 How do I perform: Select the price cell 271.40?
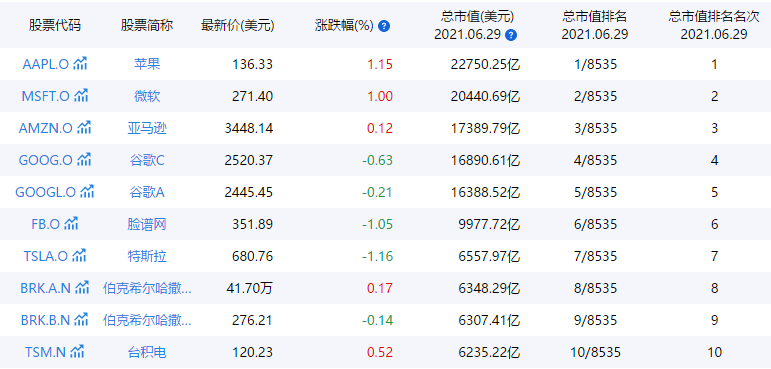pos(252,96)
